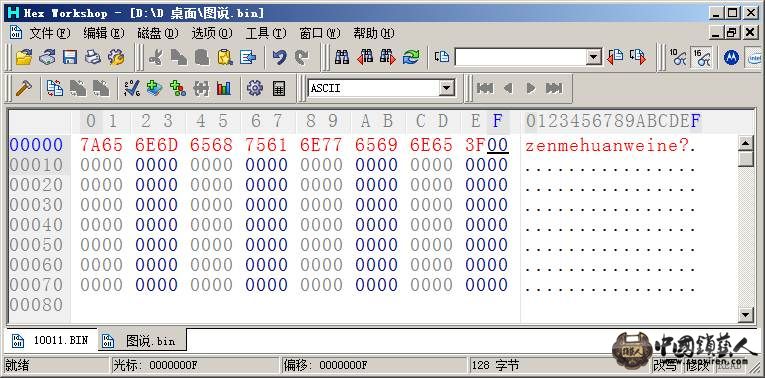The height and width of the screenshot is (378, 765).
Task: Select hex word 6E6D in first row
Action: tap(157, 145)
